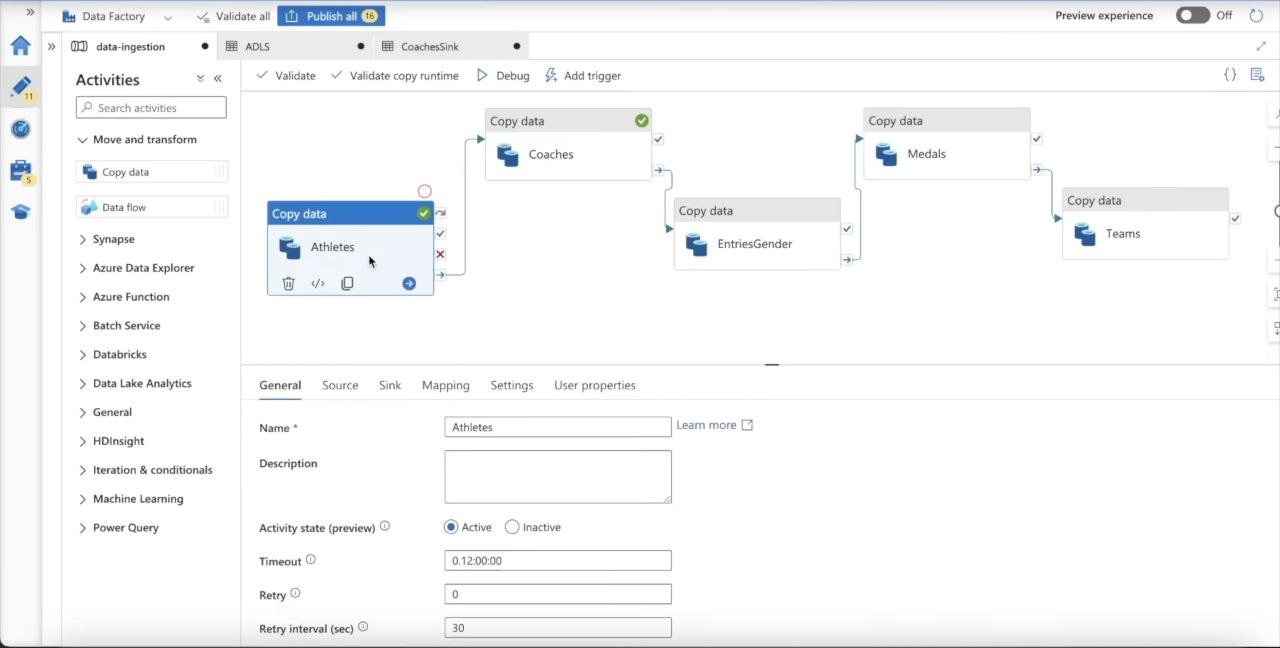This screenshot has width=1280, height=648.
Task: Open the Learn more link
Action: (x=714, y=425)
